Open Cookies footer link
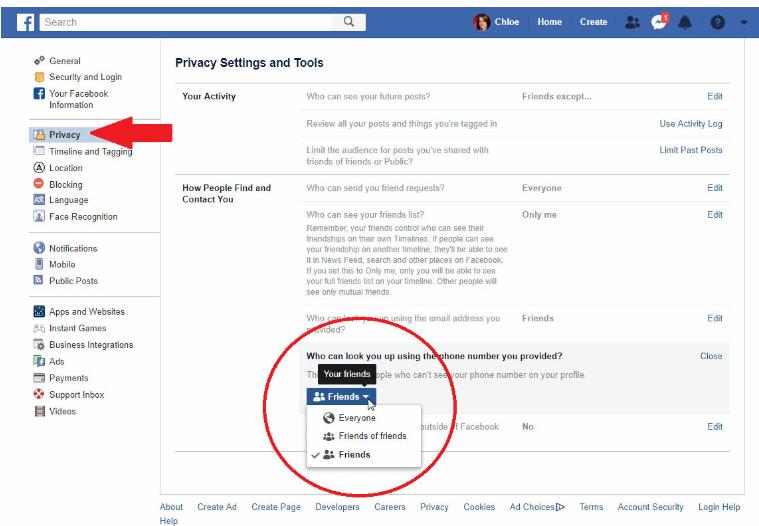 tap(479, 507)
